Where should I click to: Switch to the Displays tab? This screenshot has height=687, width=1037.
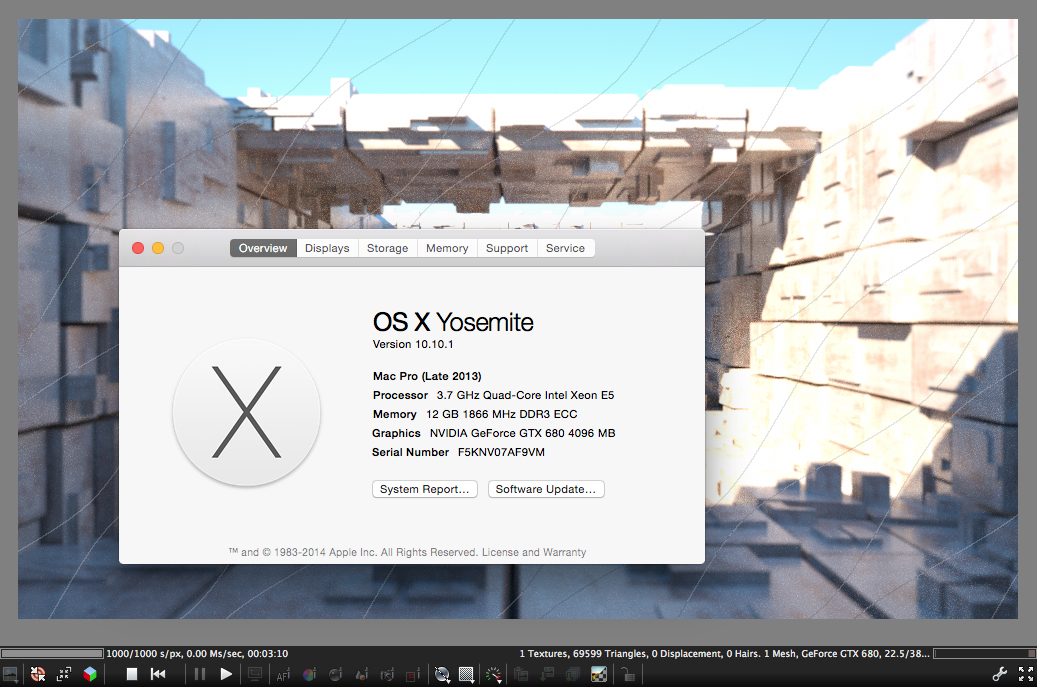click(327, 248)
